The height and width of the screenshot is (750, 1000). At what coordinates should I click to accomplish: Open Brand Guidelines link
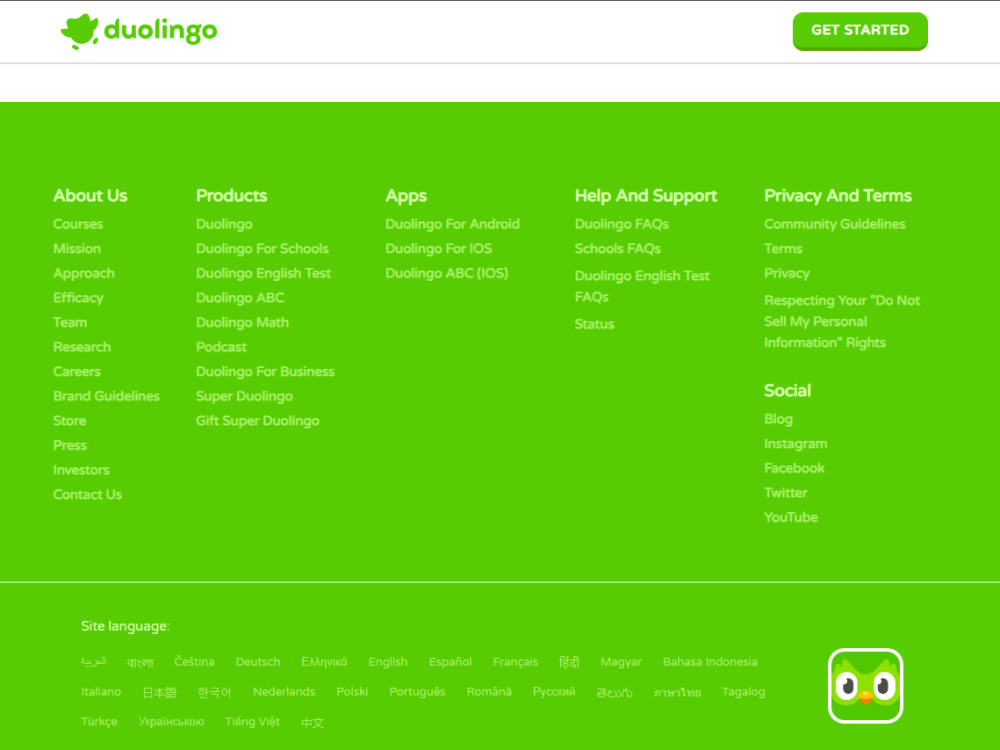coord(106,396)
